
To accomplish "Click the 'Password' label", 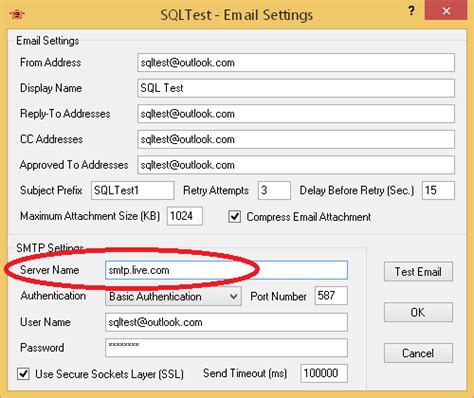I will click(42, 348).
